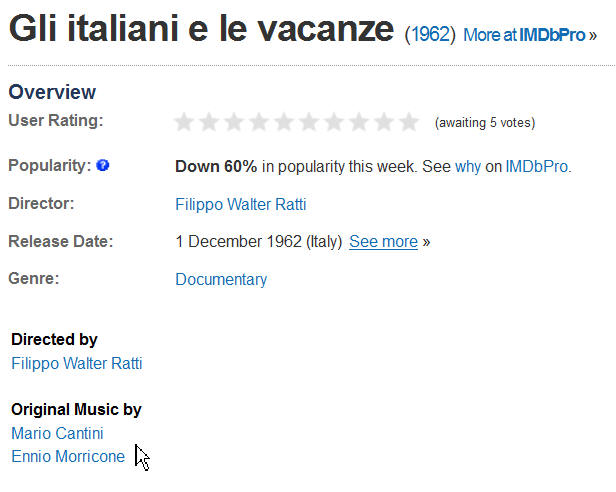
Task: Click See more release dates
Action: coord(383,241)
